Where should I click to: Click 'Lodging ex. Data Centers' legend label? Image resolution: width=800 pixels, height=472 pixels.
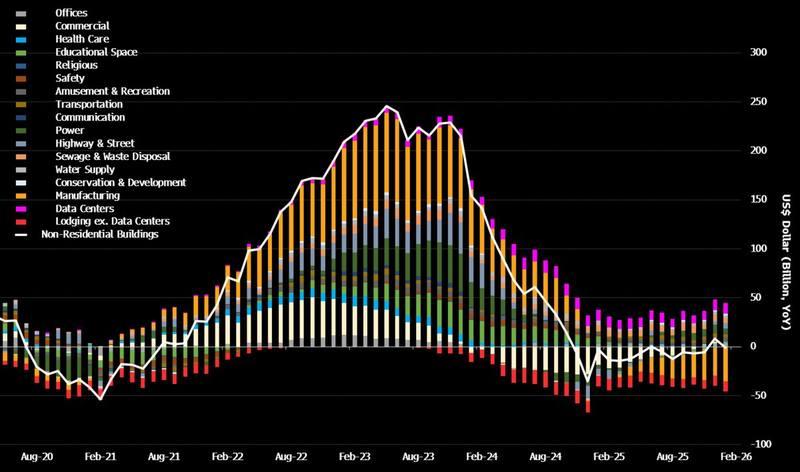(113, 221)
